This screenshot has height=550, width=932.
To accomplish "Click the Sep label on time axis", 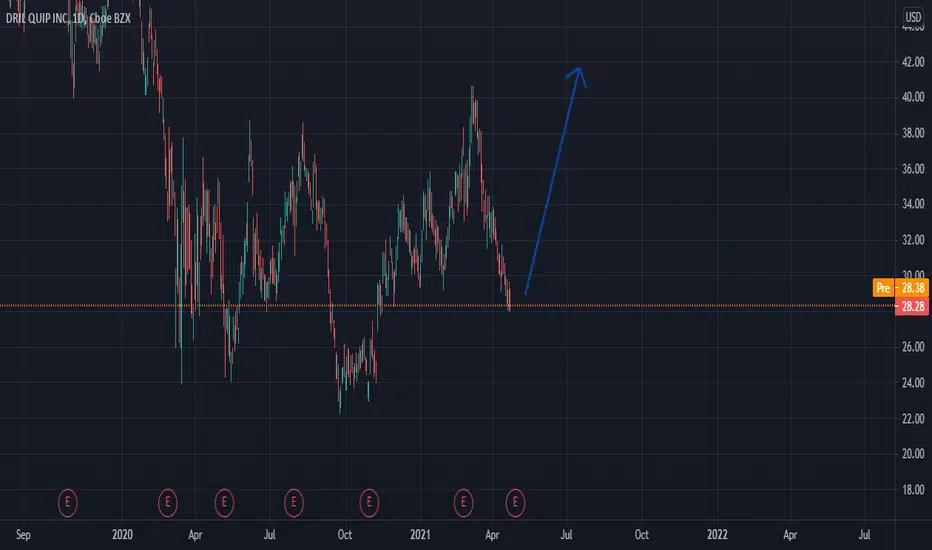I will click(x=23, y=535).
